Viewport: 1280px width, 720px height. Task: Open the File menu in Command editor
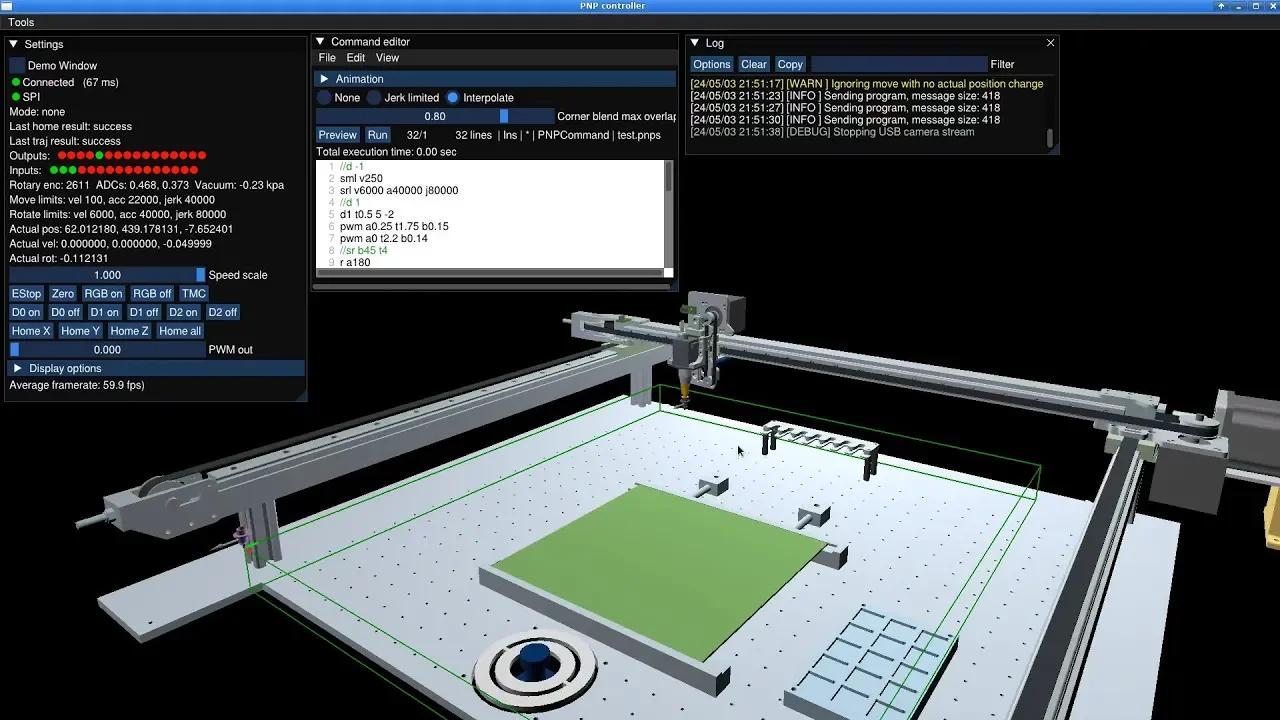(327, 58)
